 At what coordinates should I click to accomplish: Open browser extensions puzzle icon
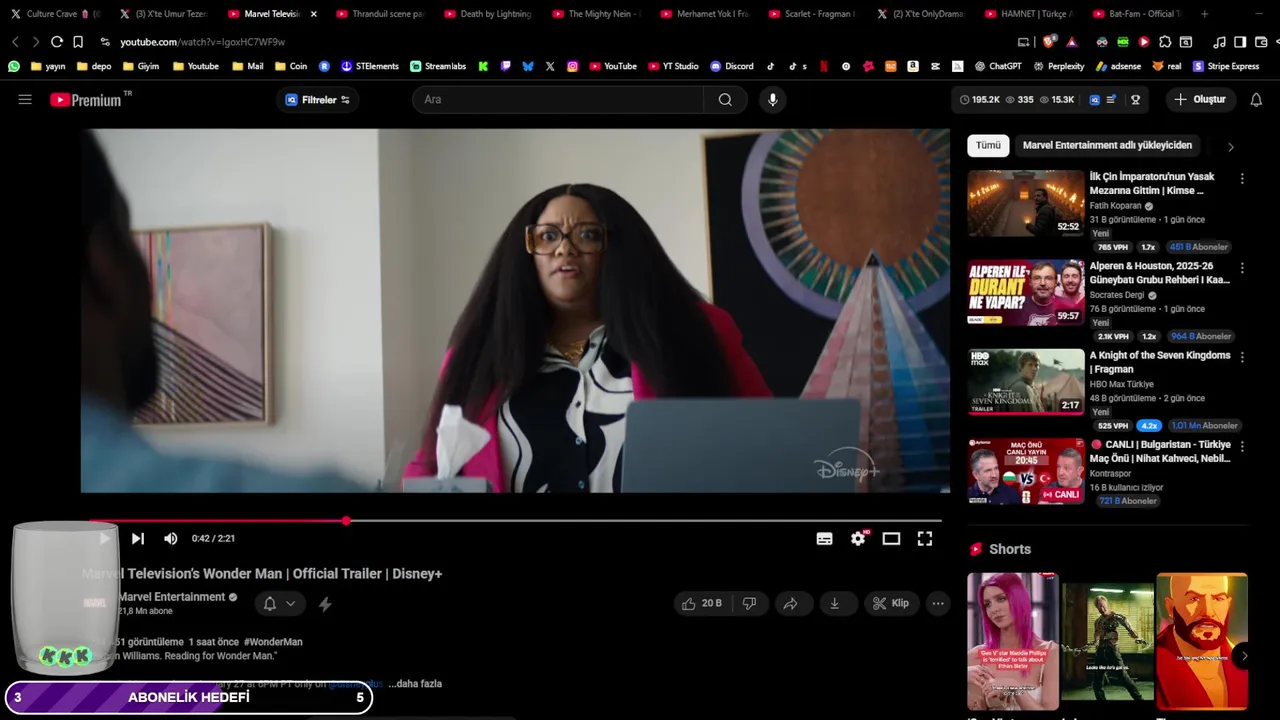(x=1165, y=42)
